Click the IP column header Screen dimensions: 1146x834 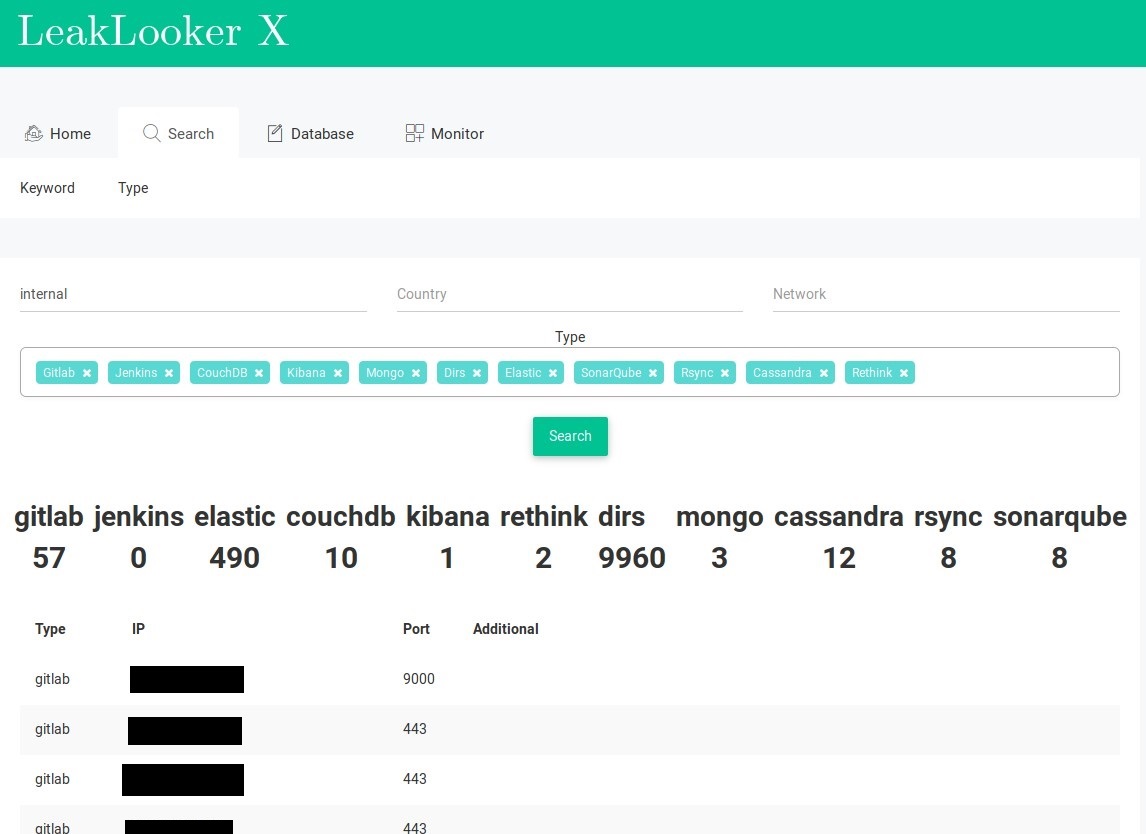(x=138, y=629)
